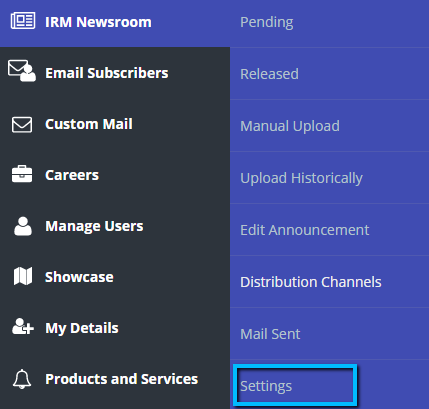Open the highlighted Settings item
The image size is (429, 409).
295,385
